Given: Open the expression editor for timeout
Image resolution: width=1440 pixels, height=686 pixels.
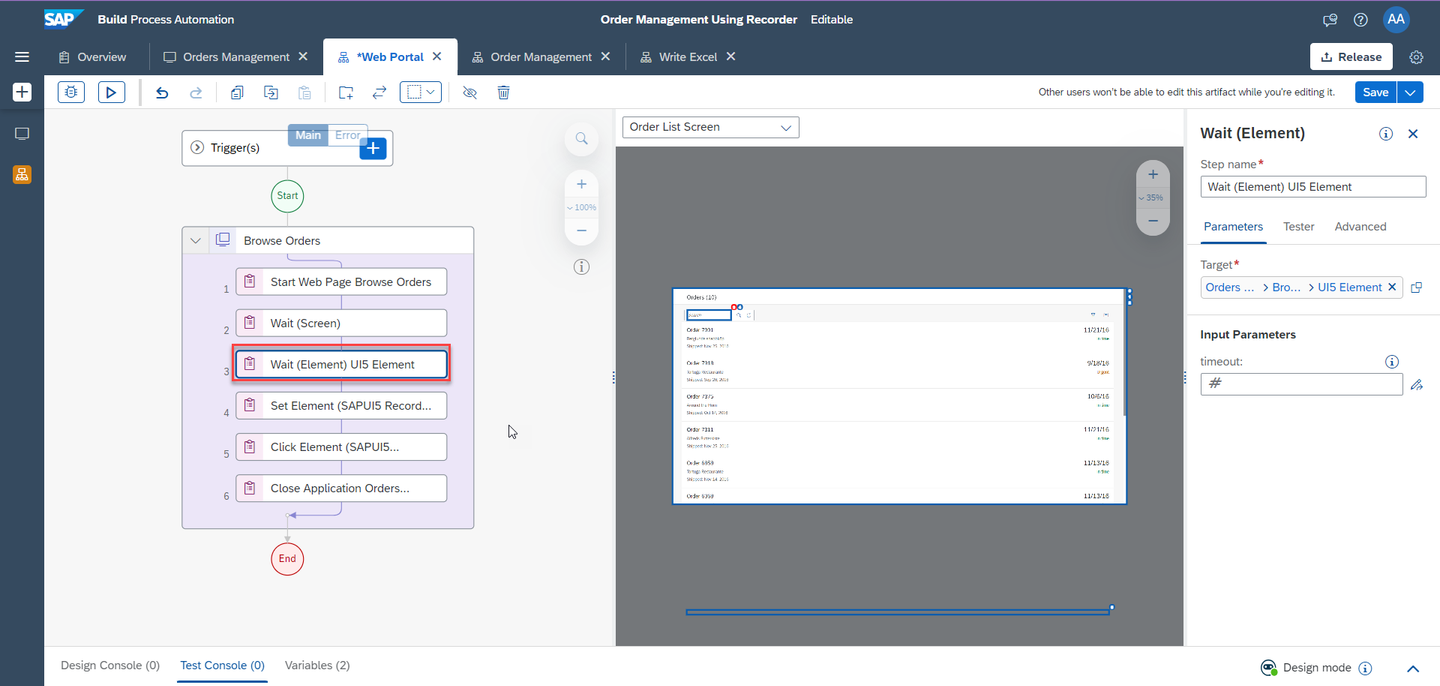Looking at the screenshot, I should tap(1416, 384).
